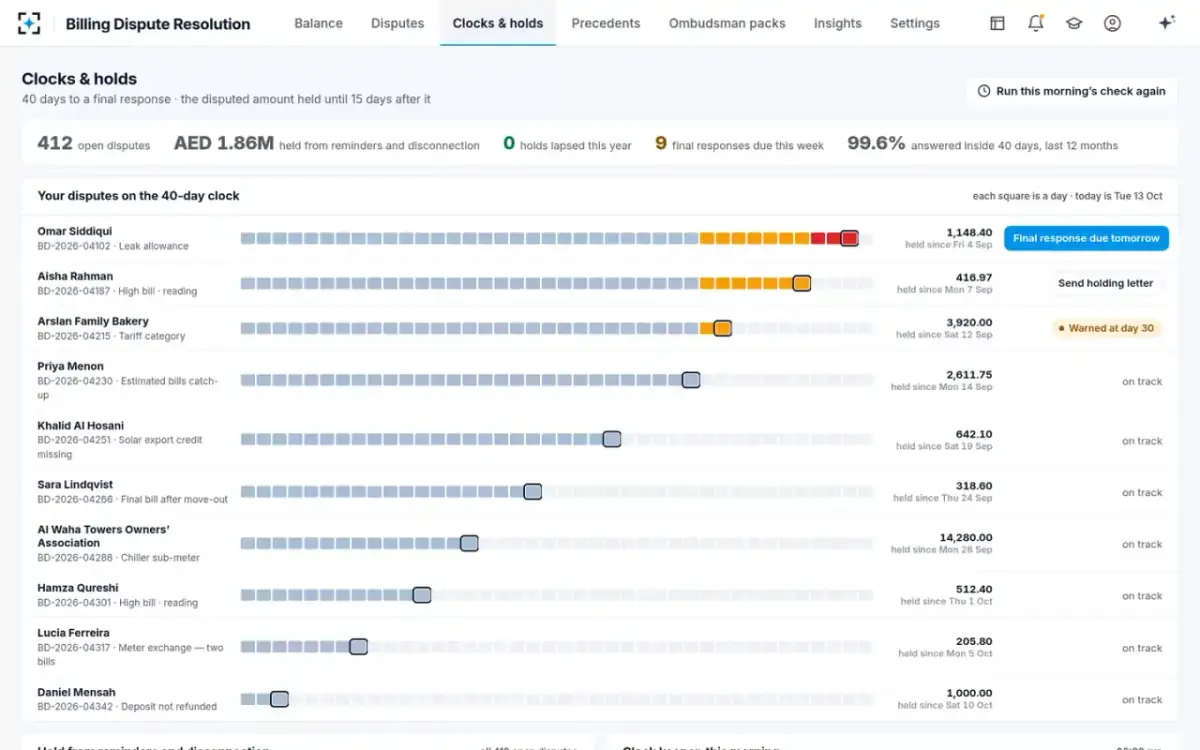Click the Billing Dispute Resolution app logo
This screenshot has height=750, width=1200.
pyautogui.click(x=29, y=23)
